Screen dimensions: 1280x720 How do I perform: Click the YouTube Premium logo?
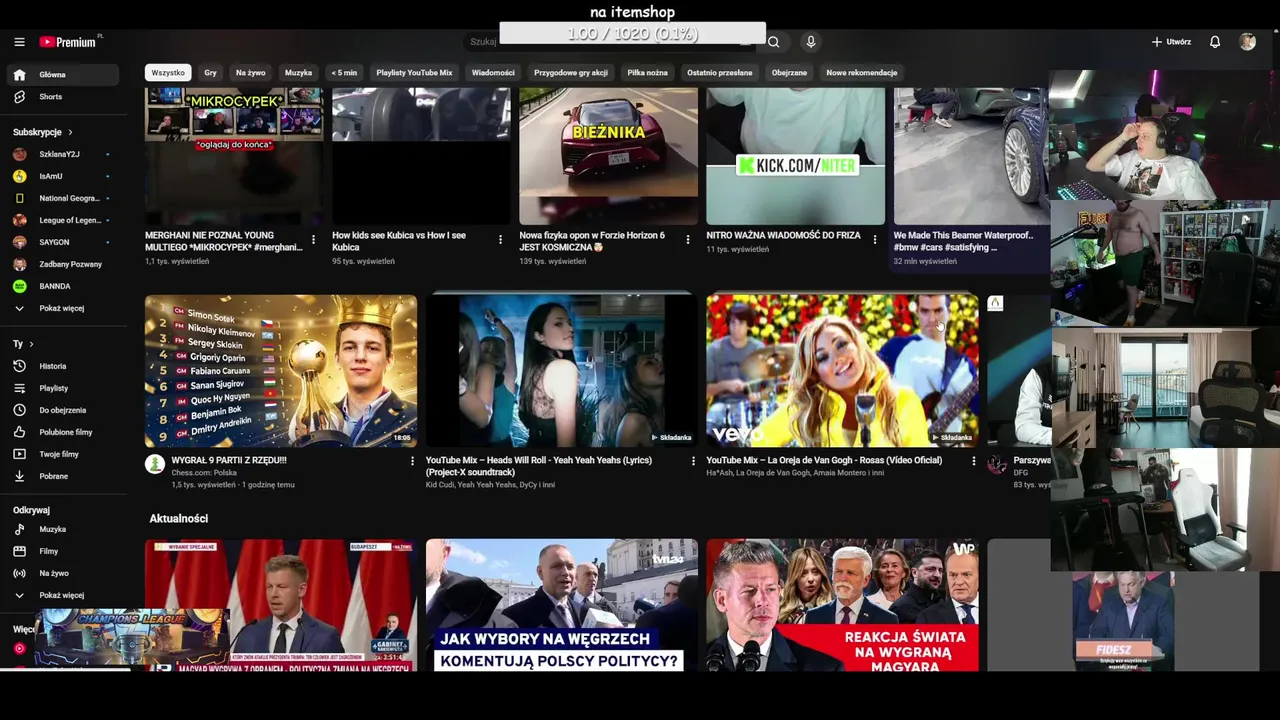coord(70,42)
